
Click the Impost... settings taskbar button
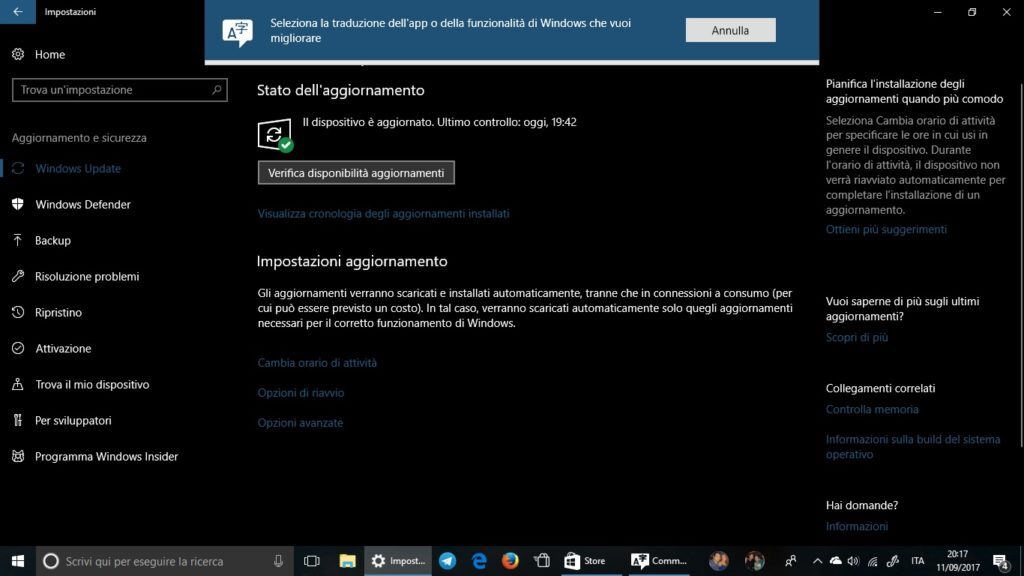[x=398, y=561]
